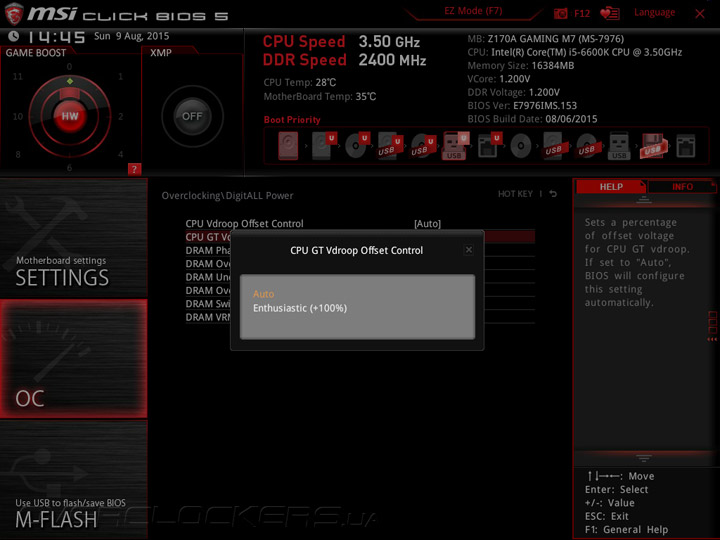Click the CPU Temp 28°C reading

pyautogui.click(x=300, y=83)
